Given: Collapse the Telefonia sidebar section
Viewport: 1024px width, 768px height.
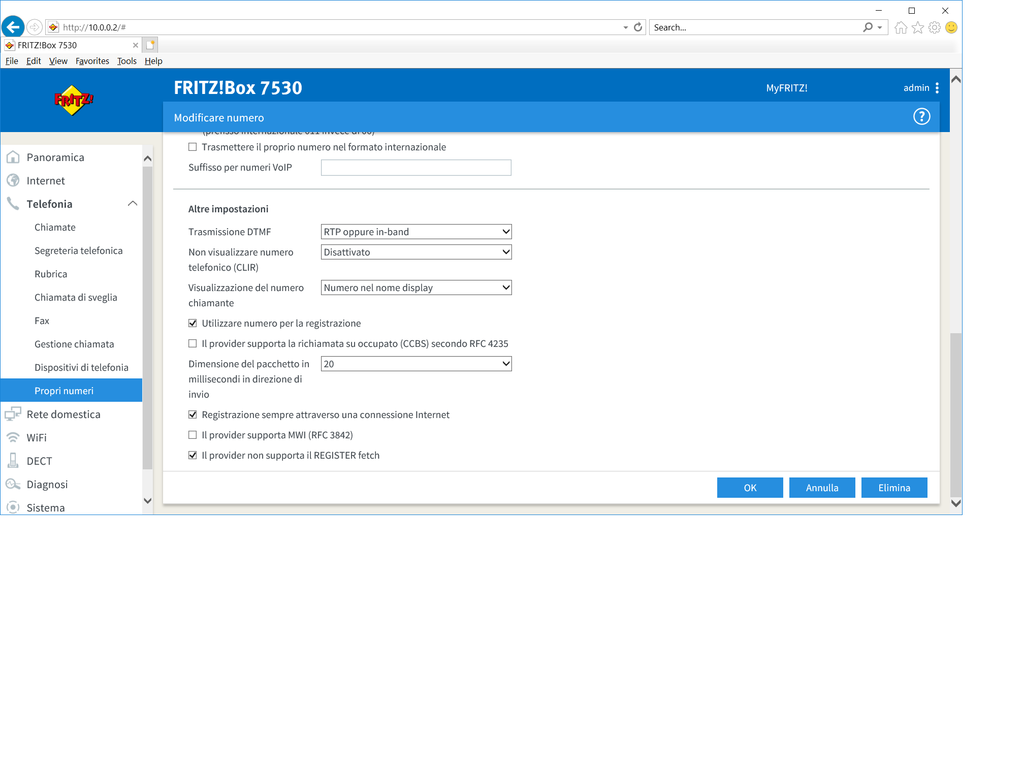Looking at the screenshot, I should (x=132, y=204).
